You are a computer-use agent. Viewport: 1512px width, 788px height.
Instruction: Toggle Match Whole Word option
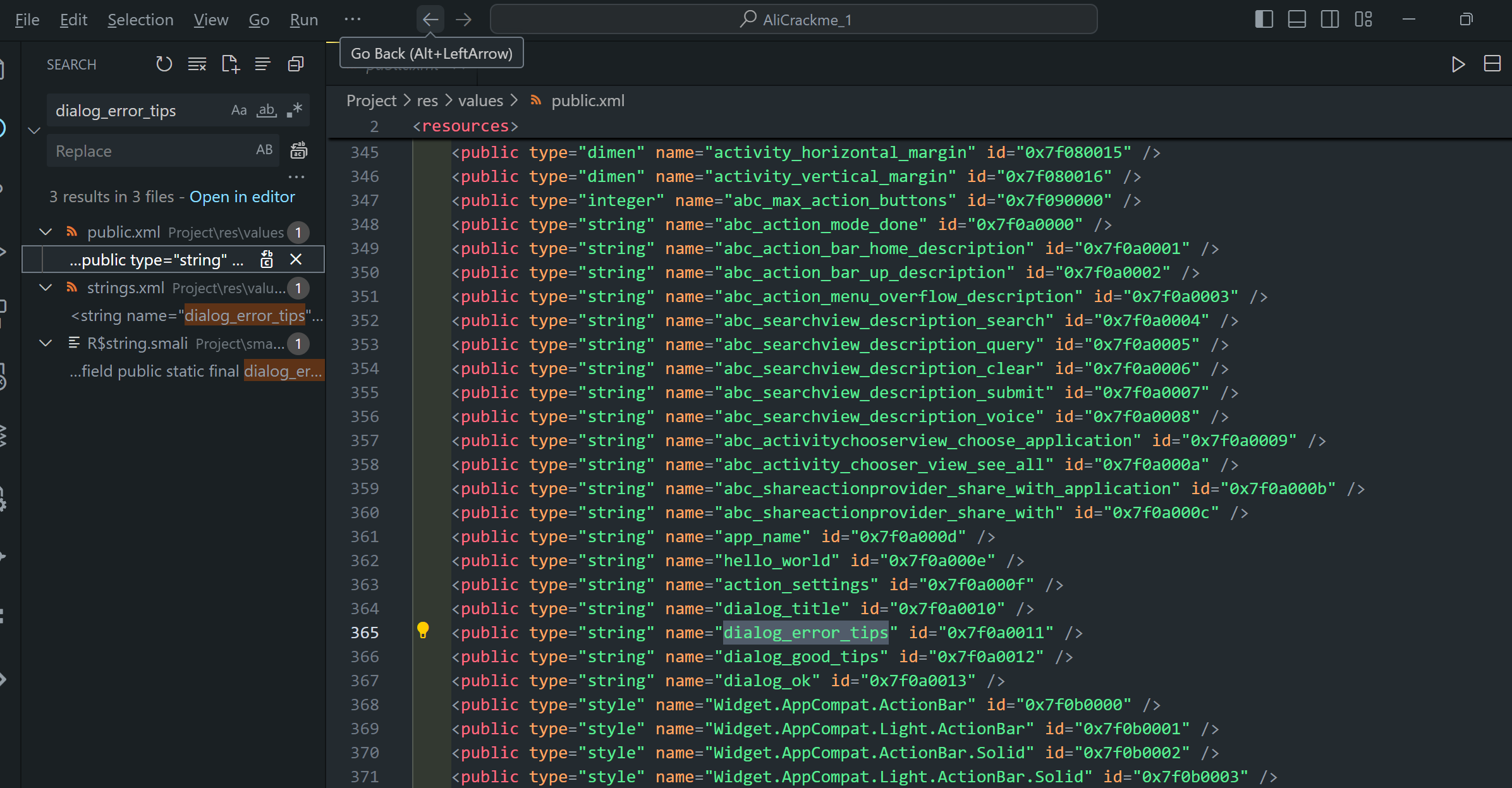[267, 110]
